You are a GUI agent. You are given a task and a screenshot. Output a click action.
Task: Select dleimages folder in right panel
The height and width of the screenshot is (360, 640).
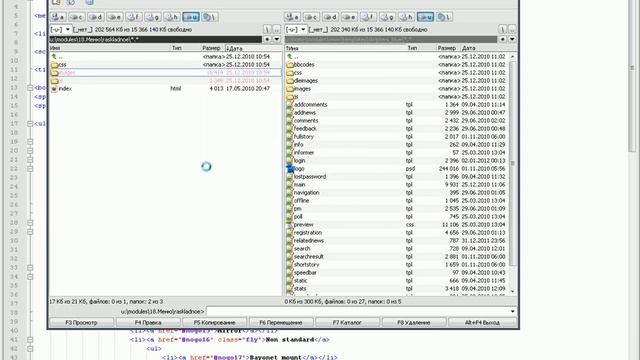396,81
